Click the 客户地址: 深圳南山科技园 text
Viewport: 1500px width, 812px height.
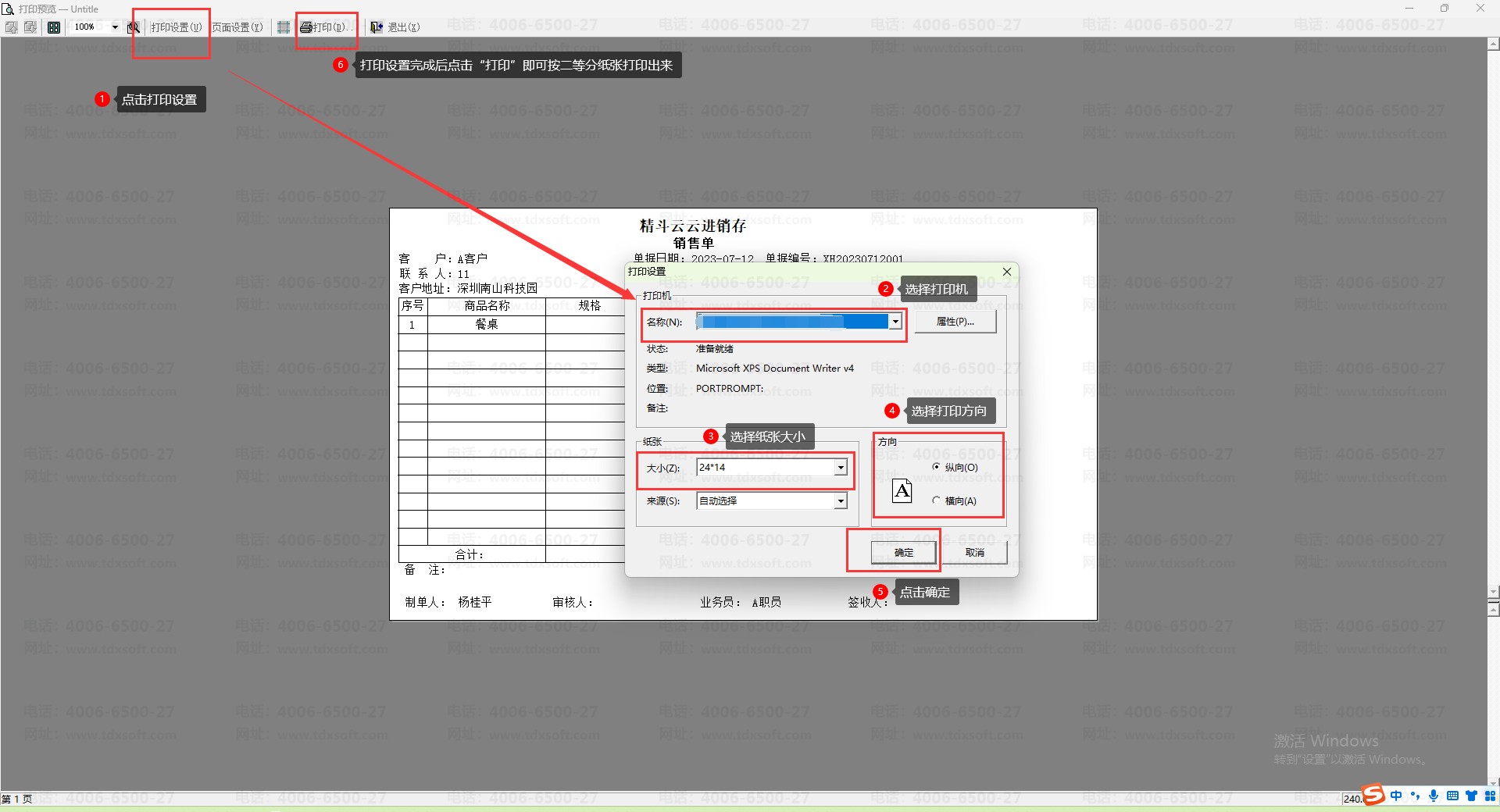coord(468,288)
